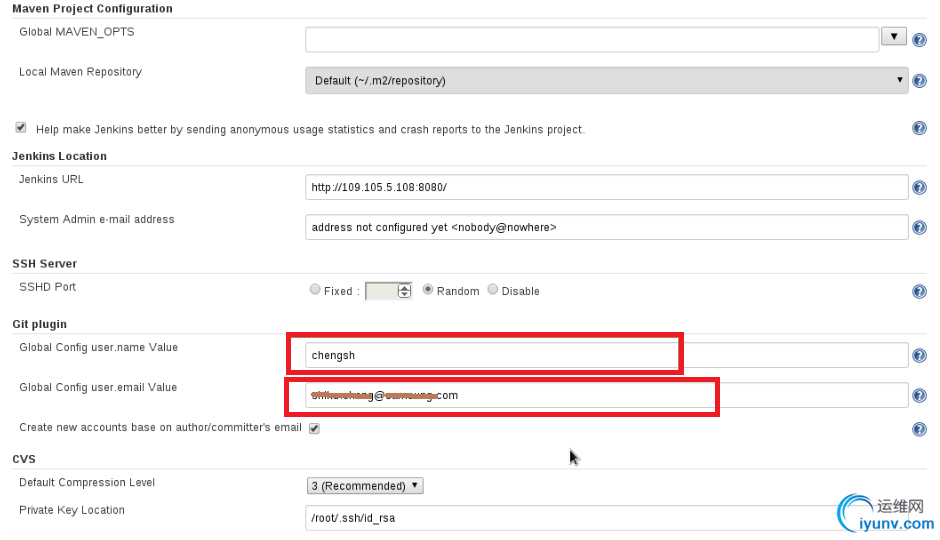Click the SSH Server section heading
940x540 pixels.
pyautogui.click(x=44, y=264)
